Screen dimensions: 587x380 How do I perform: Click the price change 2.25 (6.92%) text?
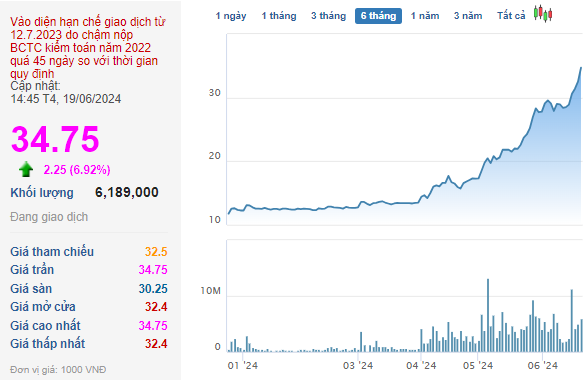coord(77,170)
